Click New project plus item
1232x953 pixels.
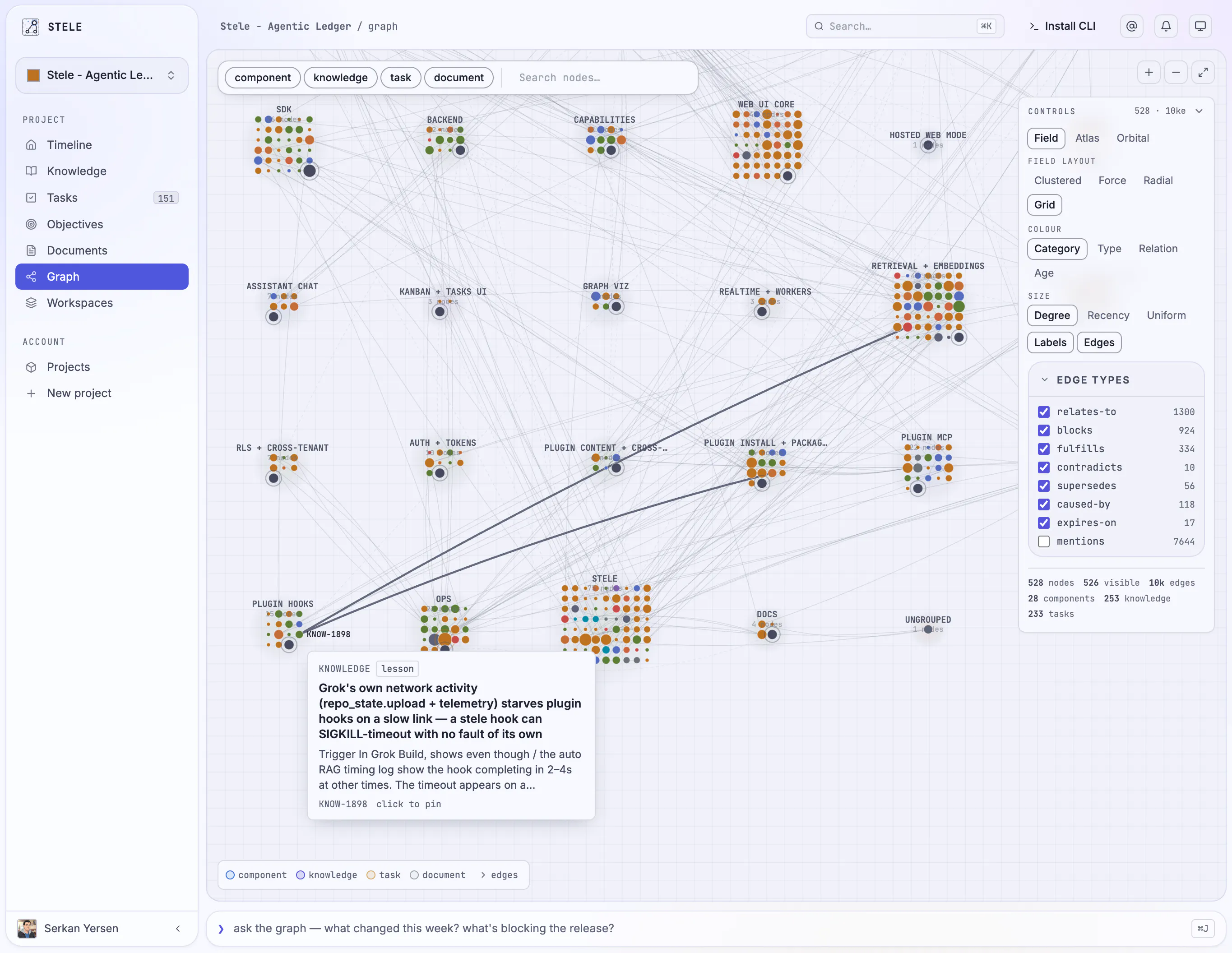point(102,393)
